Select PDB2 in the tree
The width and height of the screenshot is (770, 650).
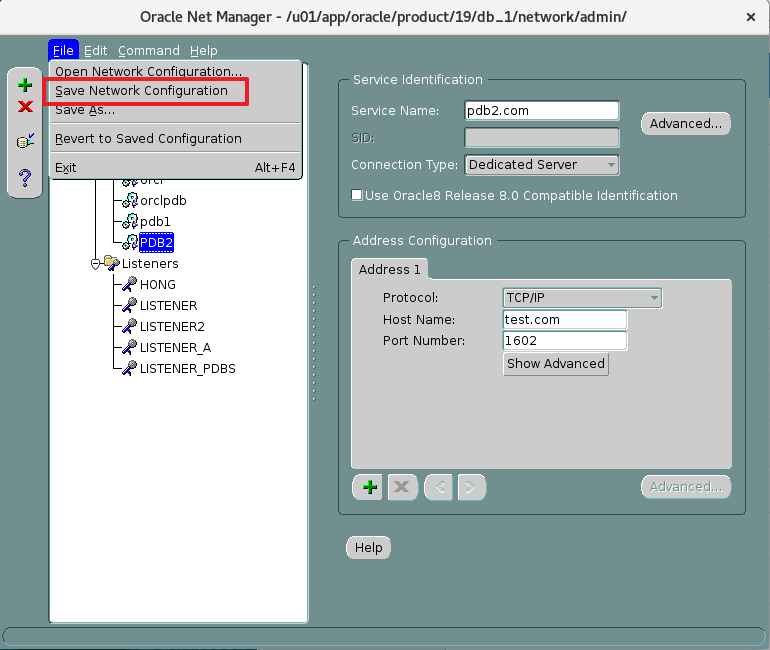156,243
